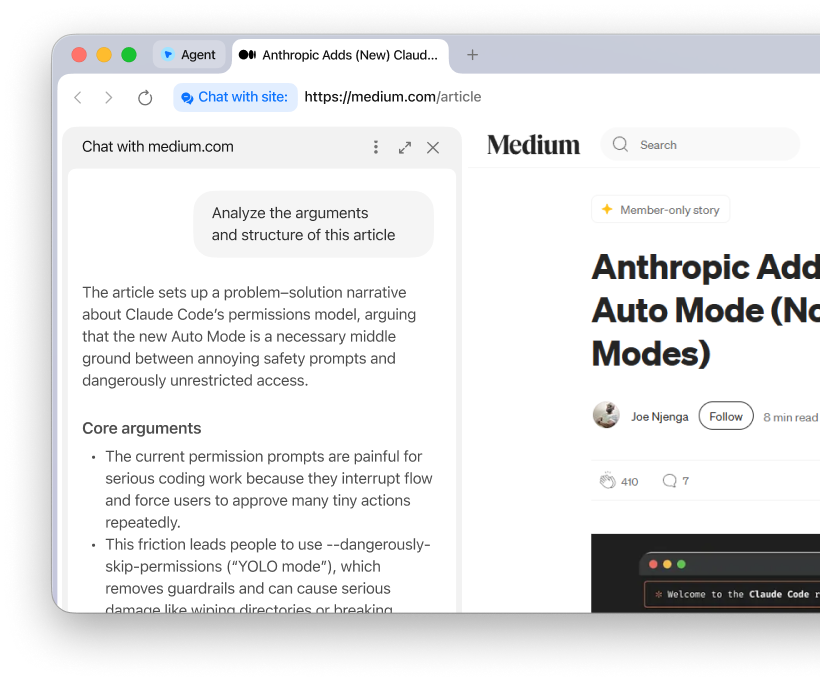Click the chat bubble icon in Chat with site

tap(187, 98)
